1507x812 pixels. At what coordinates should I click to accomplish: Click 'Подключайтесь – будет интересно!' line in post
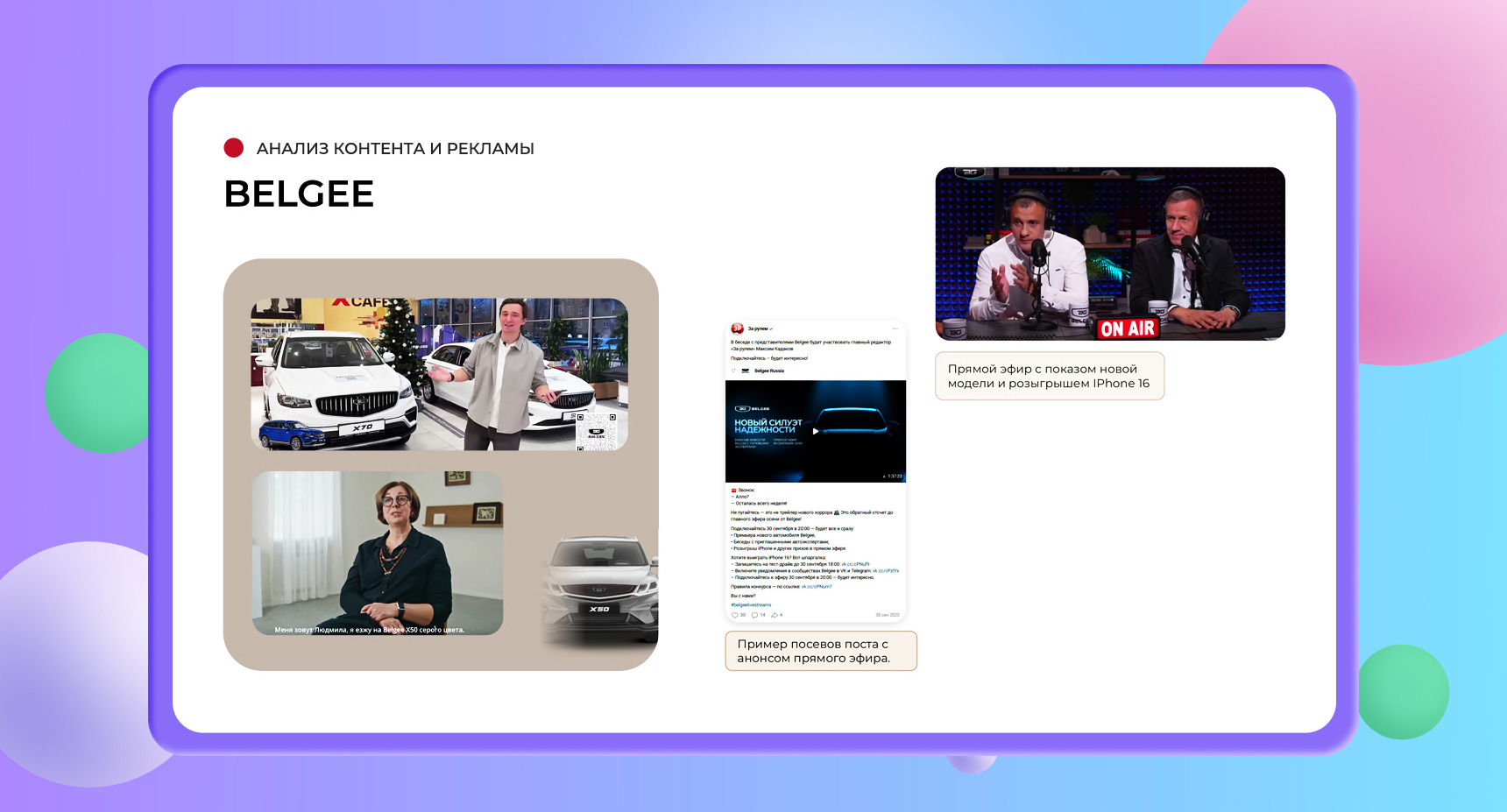(x=769, y=358)
